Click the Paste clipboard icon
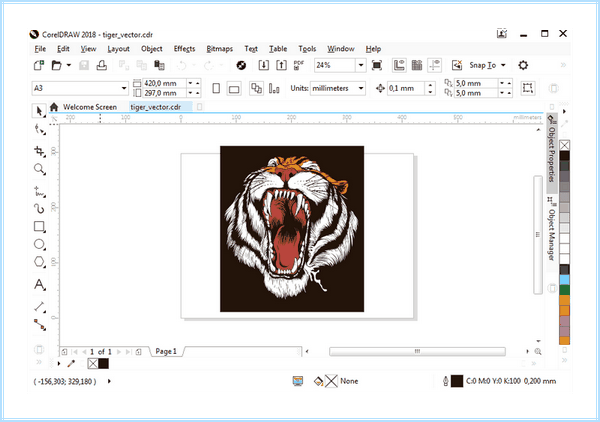600x422 pixels. [159, 65]
